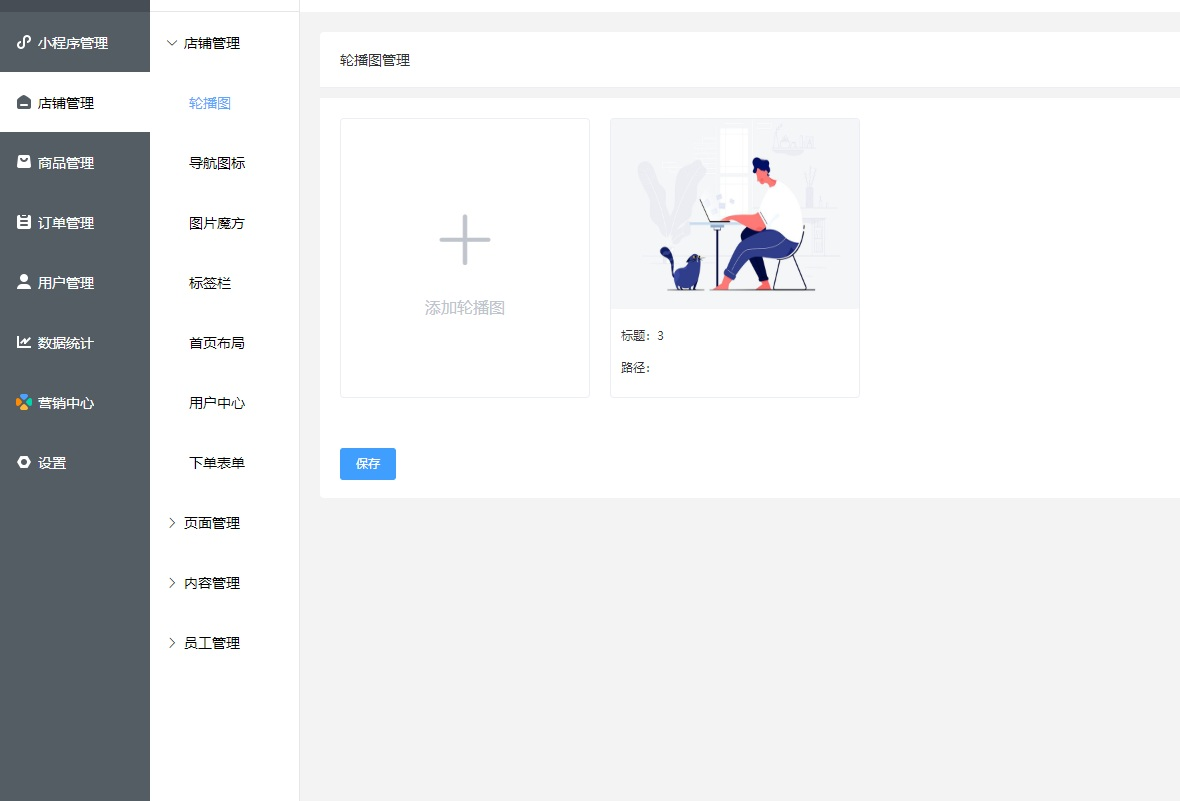Click the 标题: 3 text
1181x802 pixels.
(642, 336)
